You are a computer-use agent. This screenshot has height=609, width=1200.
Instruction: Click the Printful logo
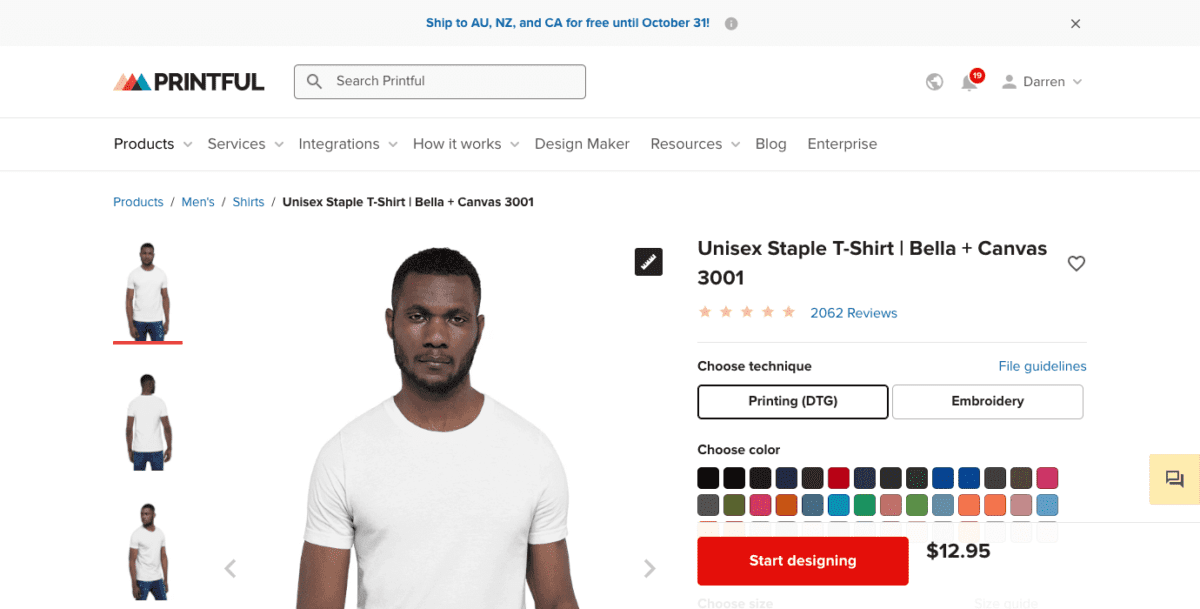[x=189, y=82]
